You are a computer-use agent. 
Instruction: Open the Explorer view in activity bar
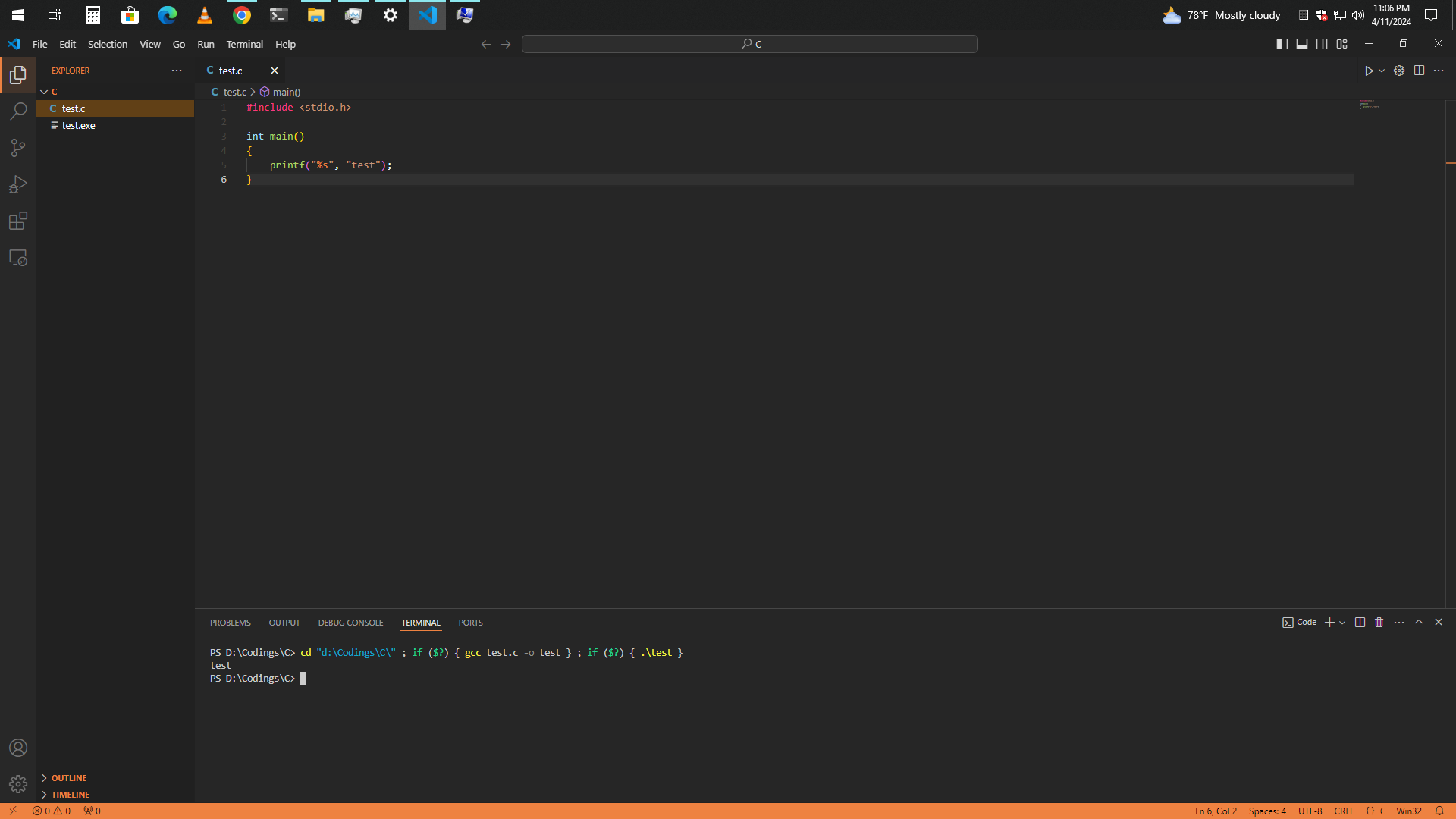(18, 74)
